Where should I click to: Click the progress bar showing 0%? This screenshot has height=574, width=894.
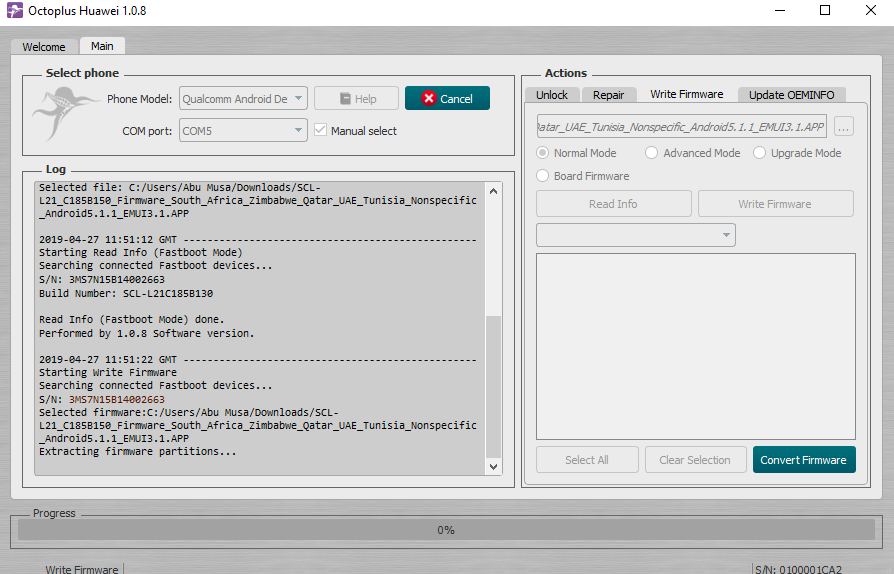[x=446, y=530]
